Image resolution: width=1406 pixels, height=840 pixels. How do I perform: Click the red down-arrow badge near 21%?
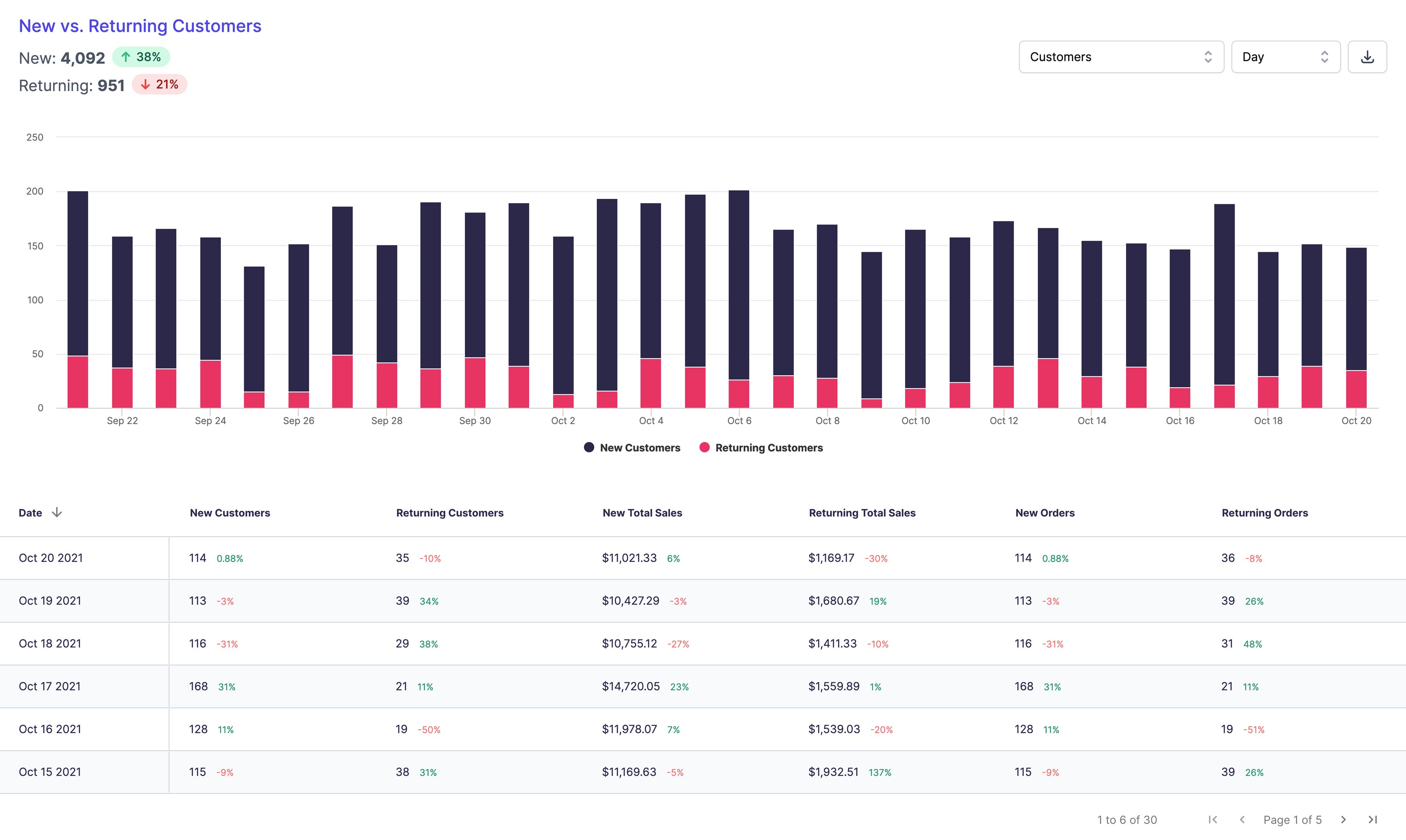[159, 84]
